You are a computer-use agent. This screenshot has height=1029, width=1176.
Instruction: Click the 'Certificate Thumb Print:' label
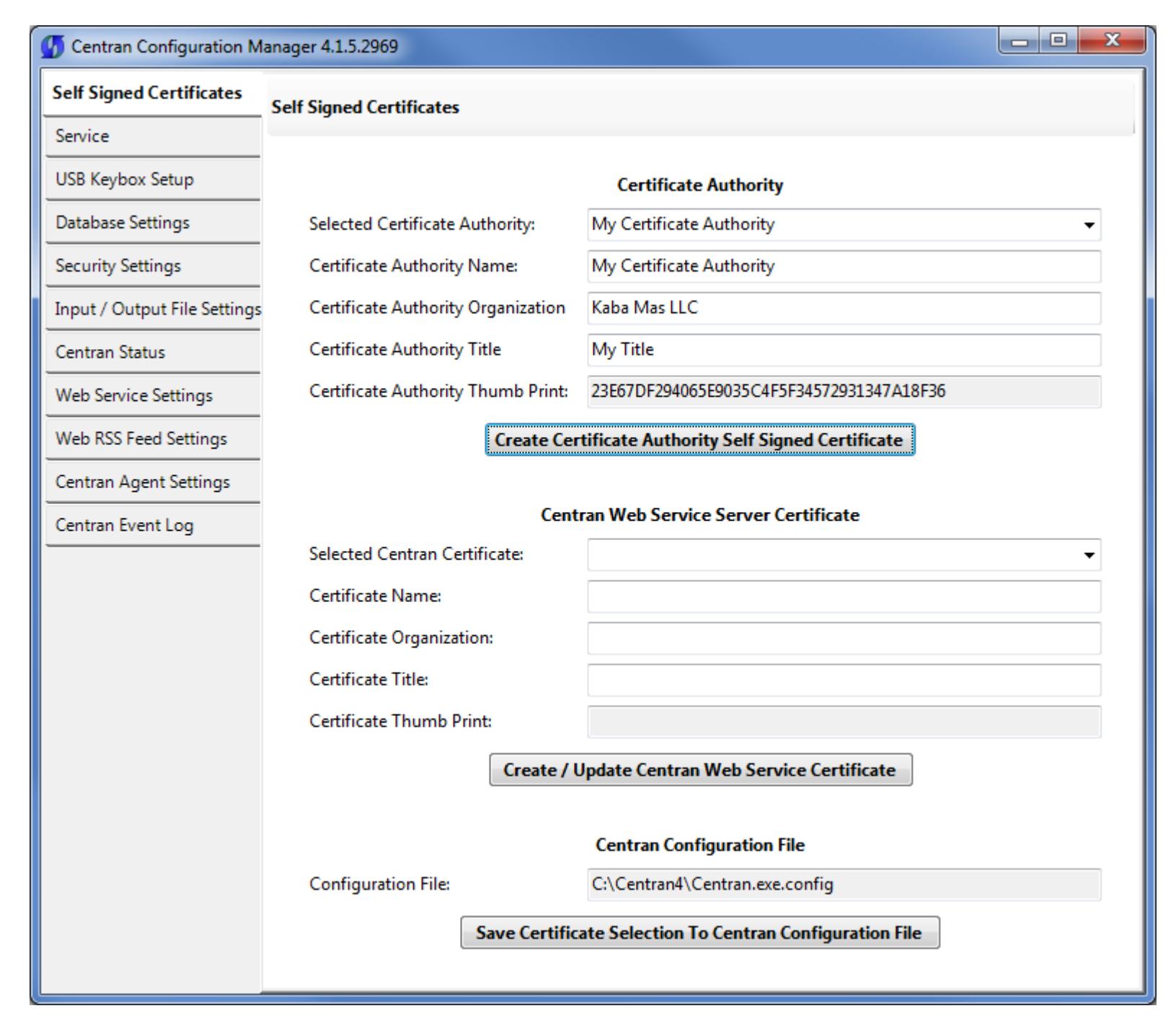pyautogui.click(x=400, y=722)
